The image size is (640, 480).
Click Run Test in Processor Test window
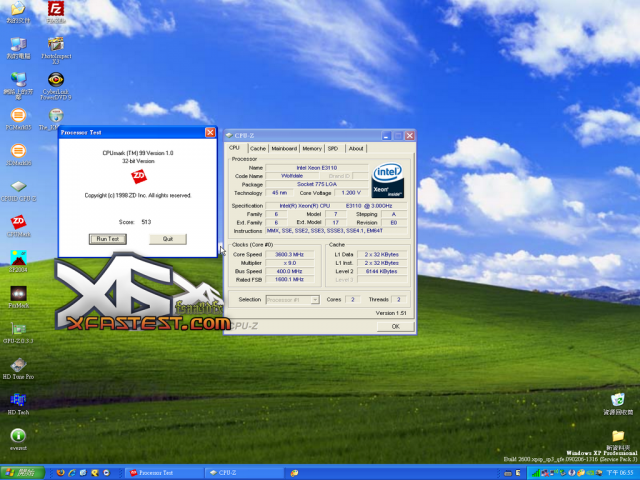pyautogui.click(x=108, y=239)
